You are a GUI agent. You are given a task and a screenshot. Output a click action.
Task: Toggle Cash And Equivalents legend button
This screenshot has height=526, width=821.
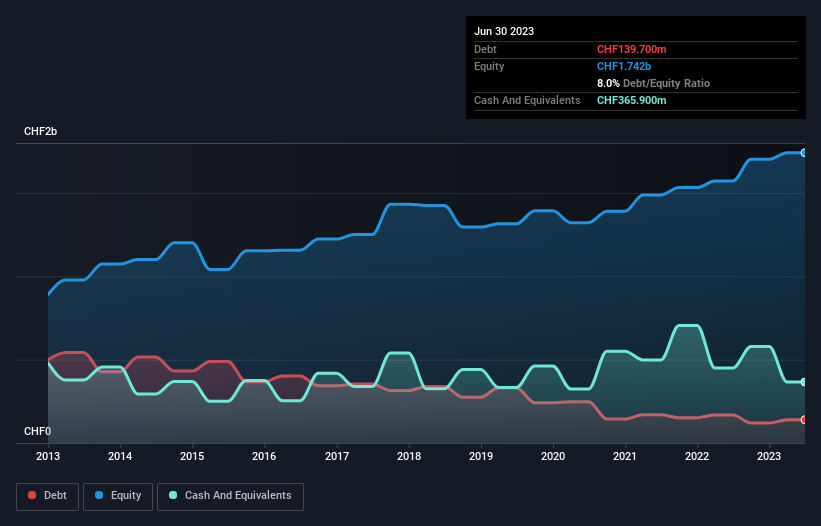tap(230, 496)
